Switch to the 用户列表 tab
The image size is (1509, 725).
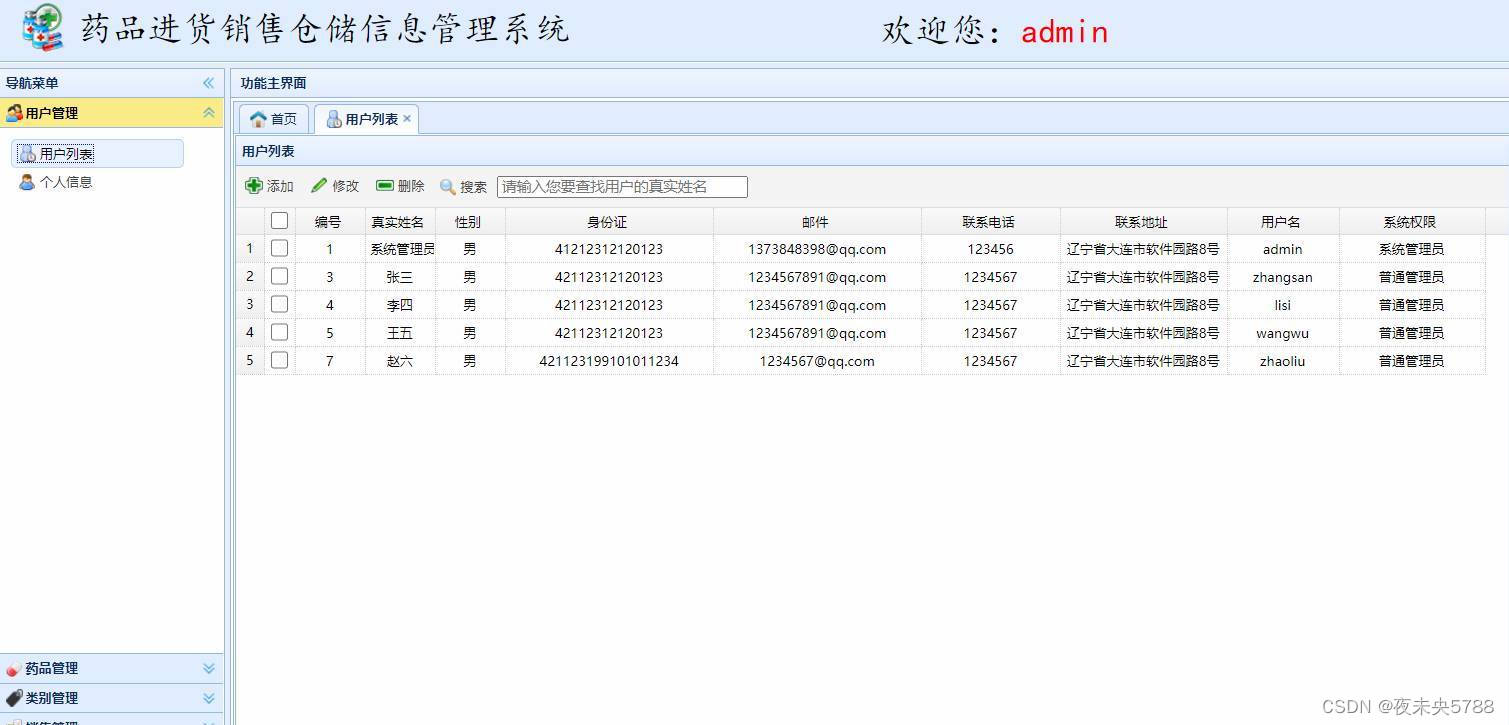click(x=366, y=119)
